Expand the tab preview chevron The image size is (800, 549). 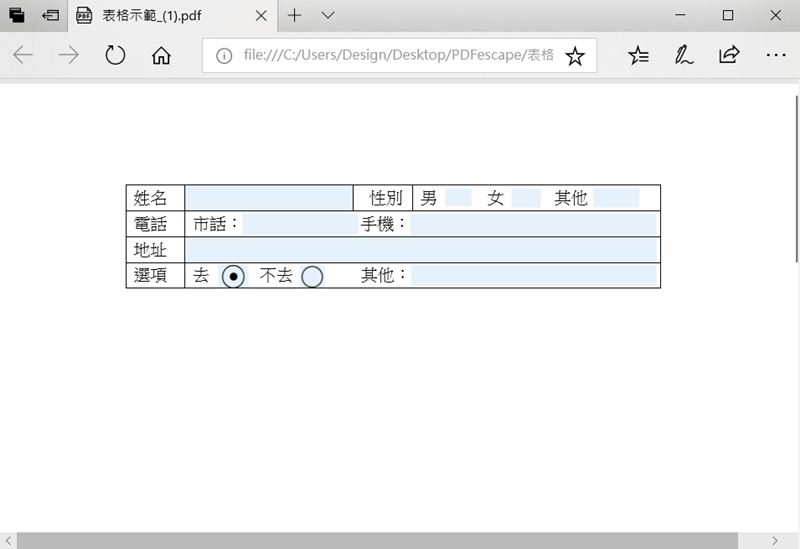(328, 15)
